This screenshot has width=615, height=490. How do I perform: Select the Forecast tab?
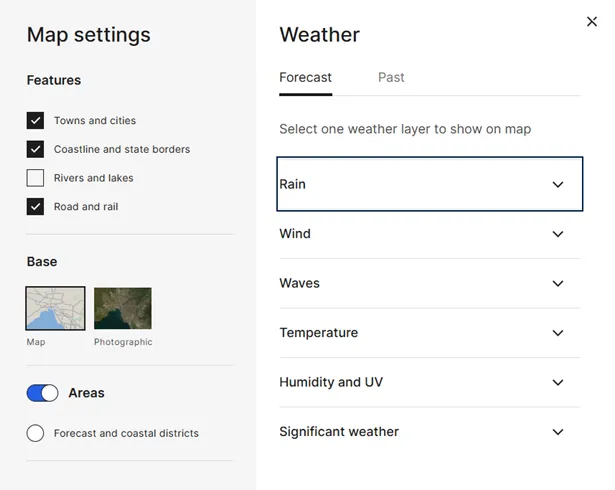(305, 77)
